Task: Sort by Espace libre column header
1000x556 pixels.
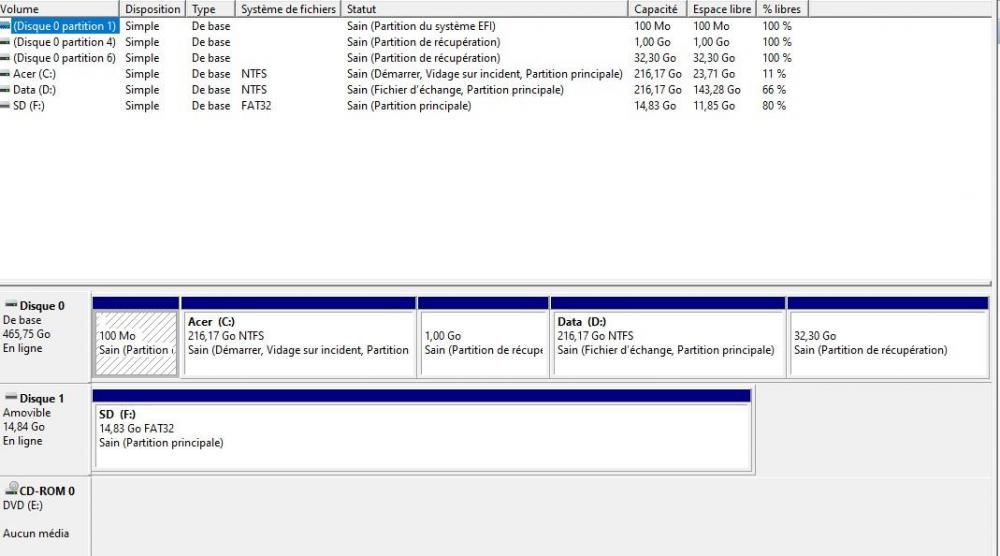Action: (x=722, y=9)
